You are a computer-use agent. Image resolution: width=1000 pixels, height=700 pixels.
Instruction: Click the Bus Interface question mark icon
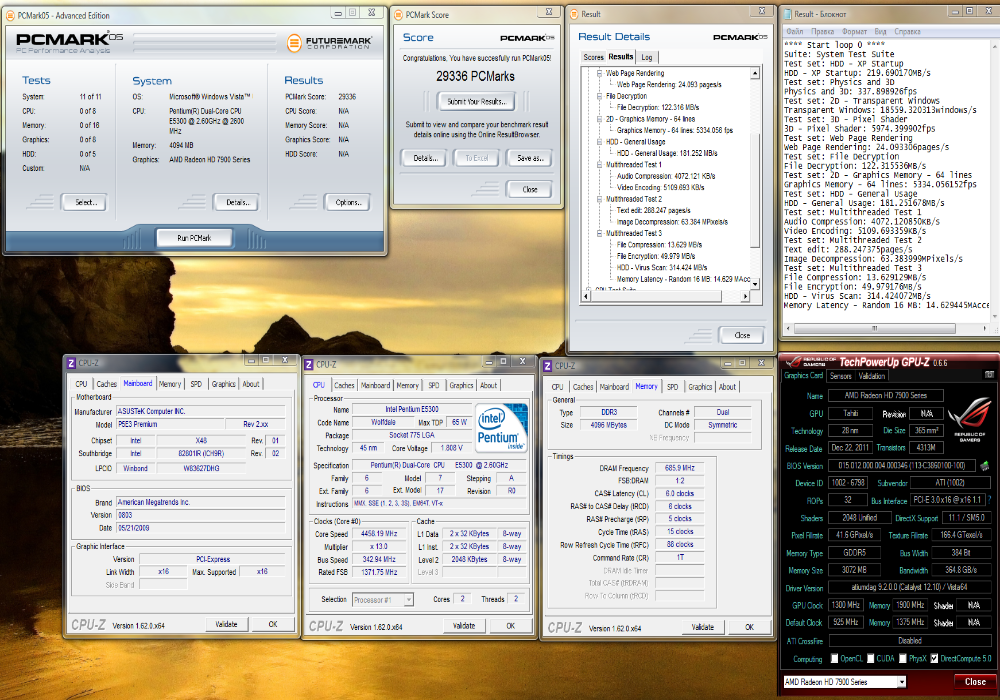pyautogui.click(x=989, y=500)
